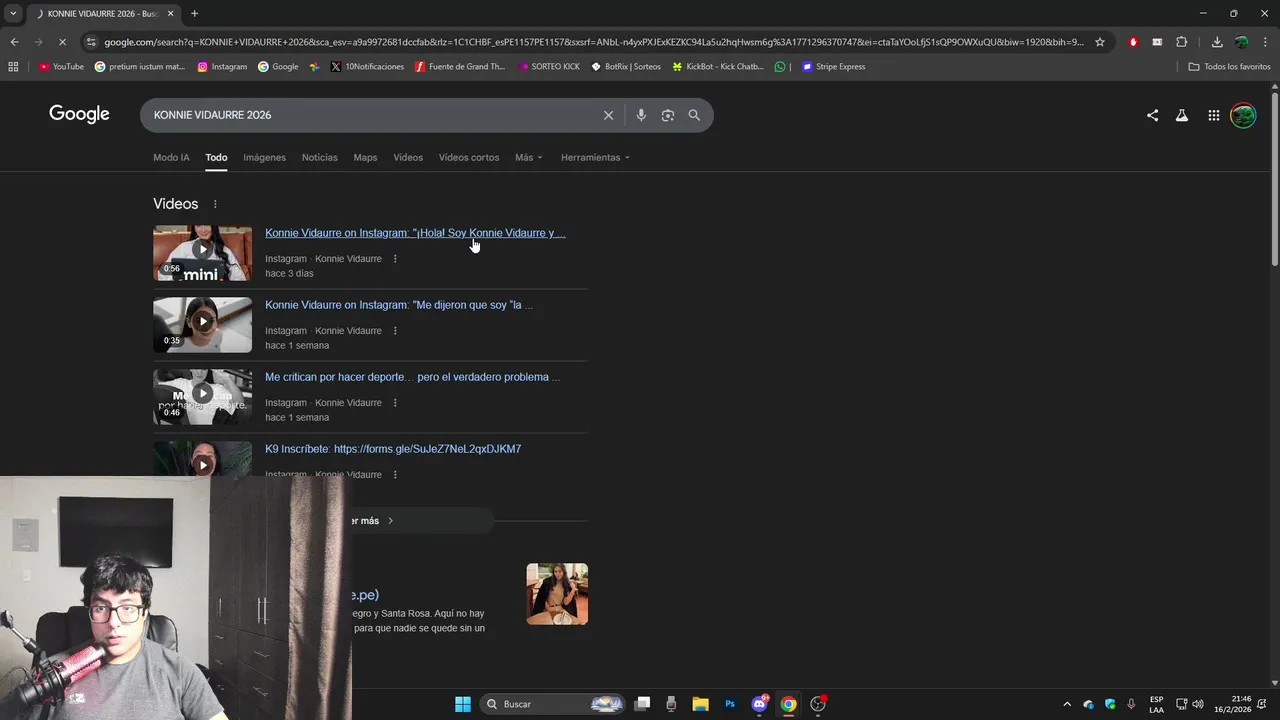1280x720 pixels.
Task: Switch to Modo IA tab
Action: pos(171,158)
